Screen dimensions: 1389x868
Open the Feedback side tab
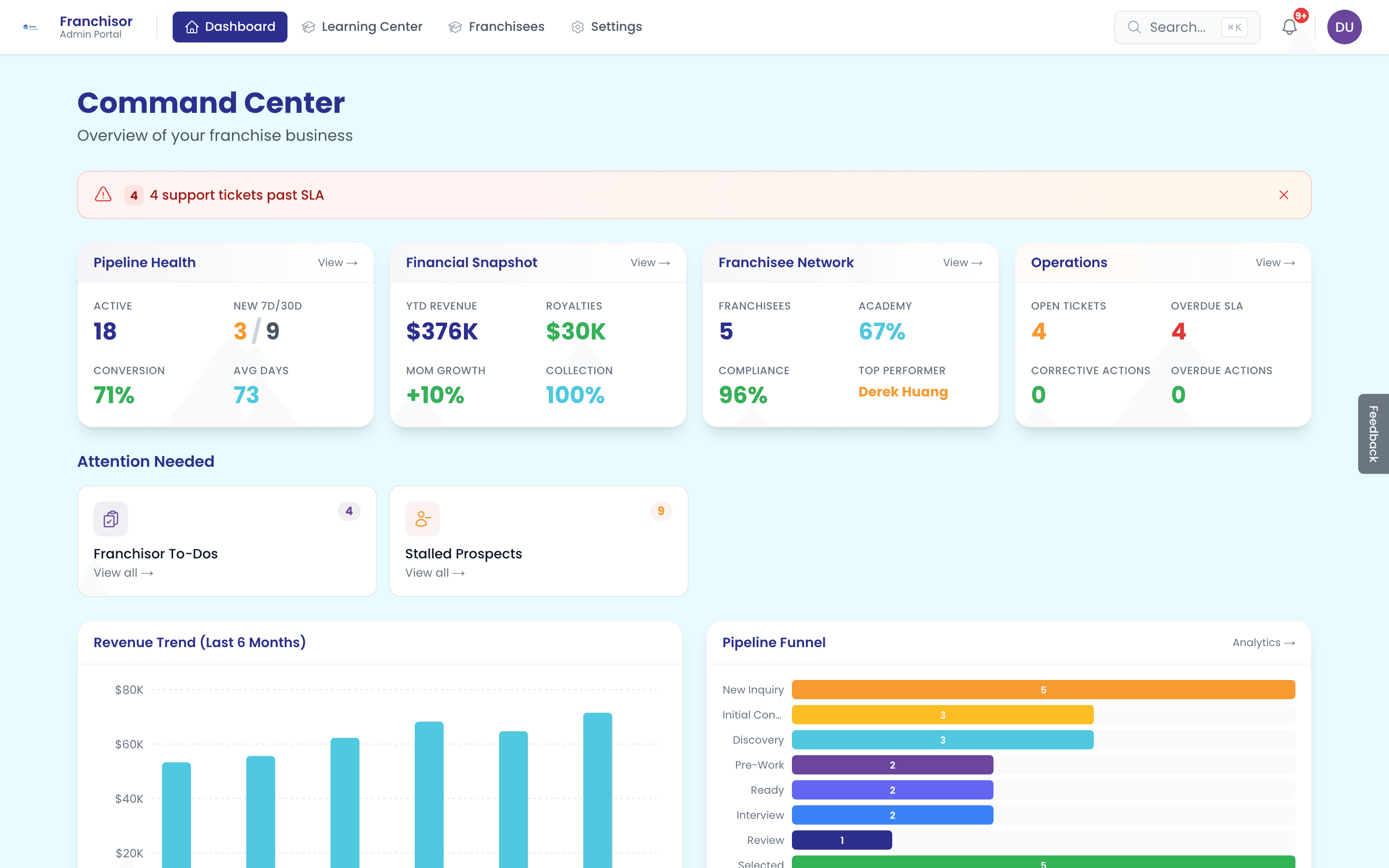pyautogui.click(x=1373, y=434)
